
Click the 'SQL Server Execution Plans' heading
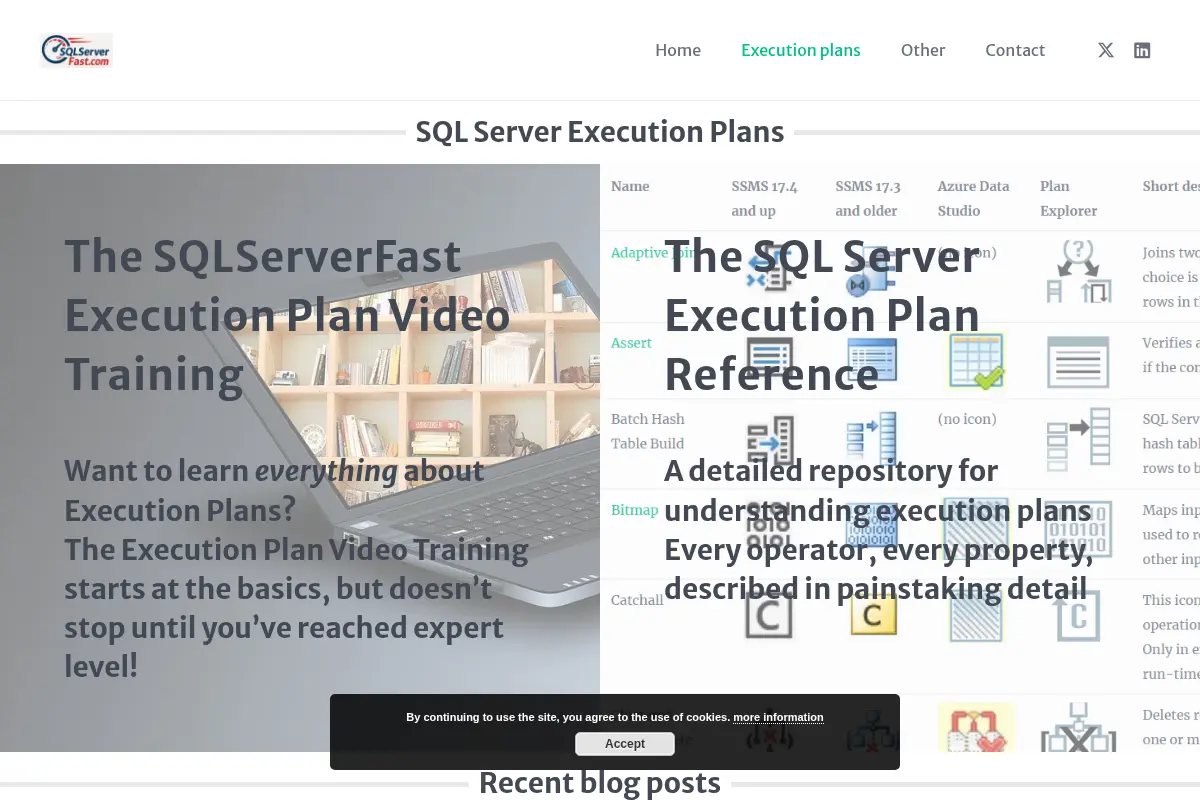600,131
